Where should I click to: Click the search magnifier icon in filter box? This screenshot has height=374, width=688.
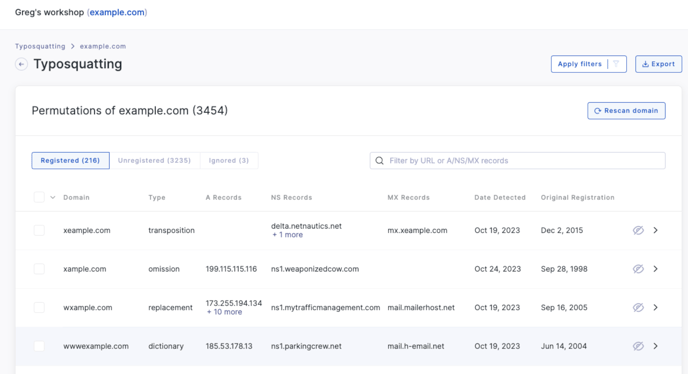tap(380, 161)
